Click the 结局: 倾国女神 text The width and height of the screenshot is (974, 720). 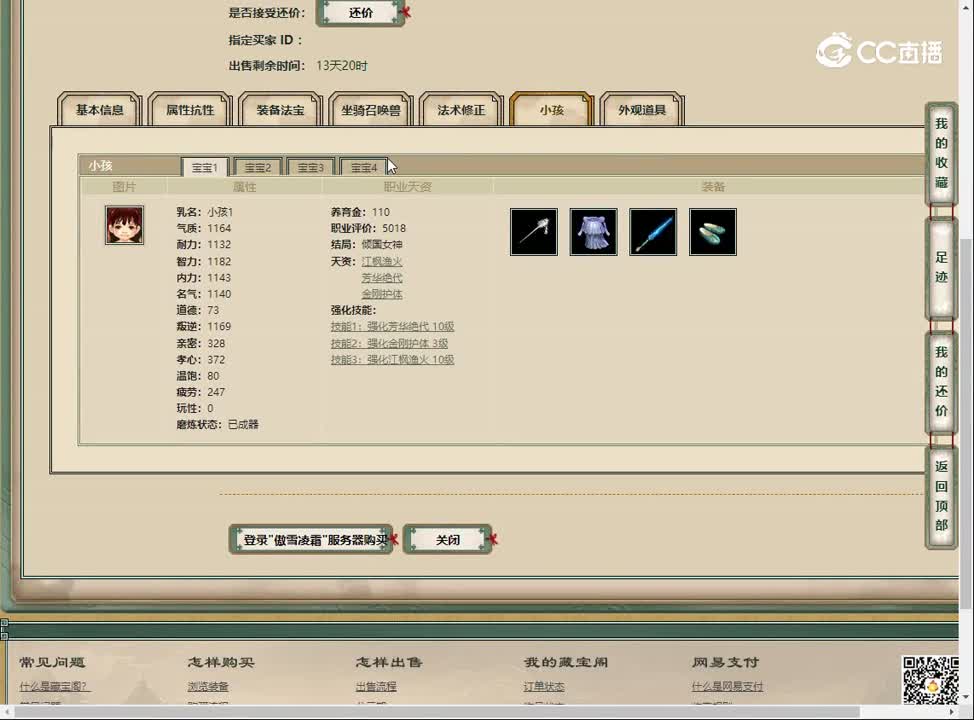pos(366,244)
